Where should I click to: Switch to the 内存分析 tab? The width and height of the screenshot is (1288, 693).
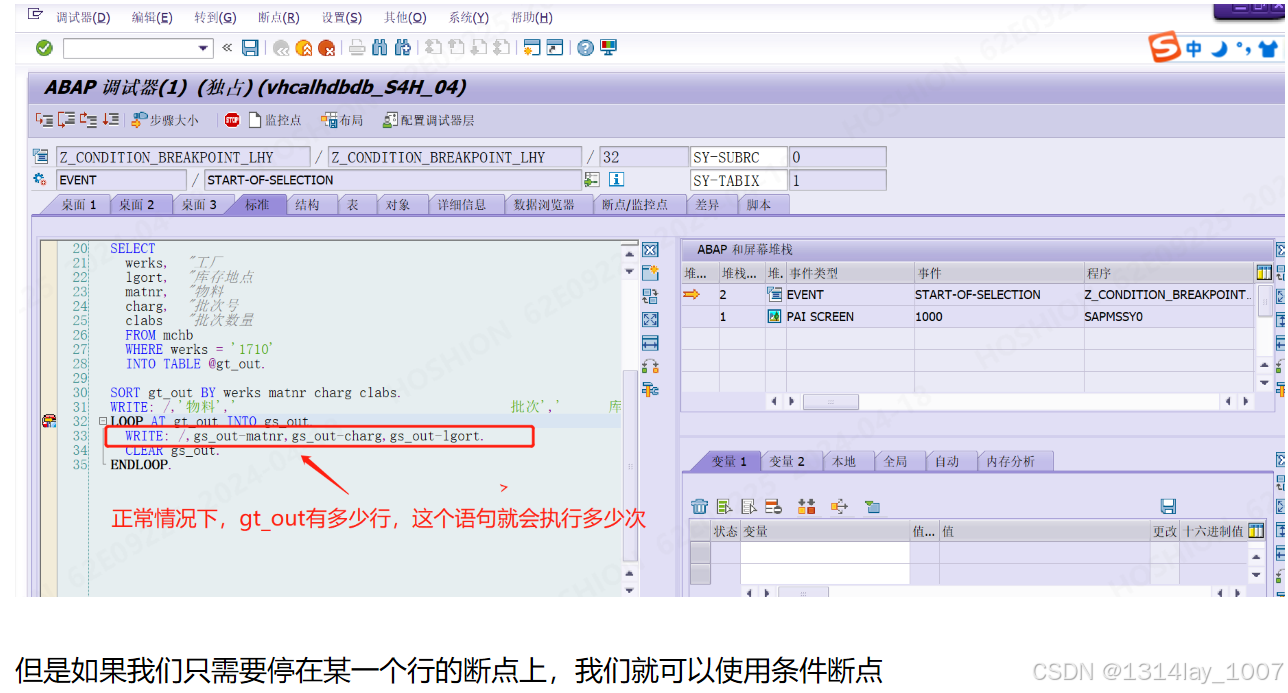tap(1011, 461)
